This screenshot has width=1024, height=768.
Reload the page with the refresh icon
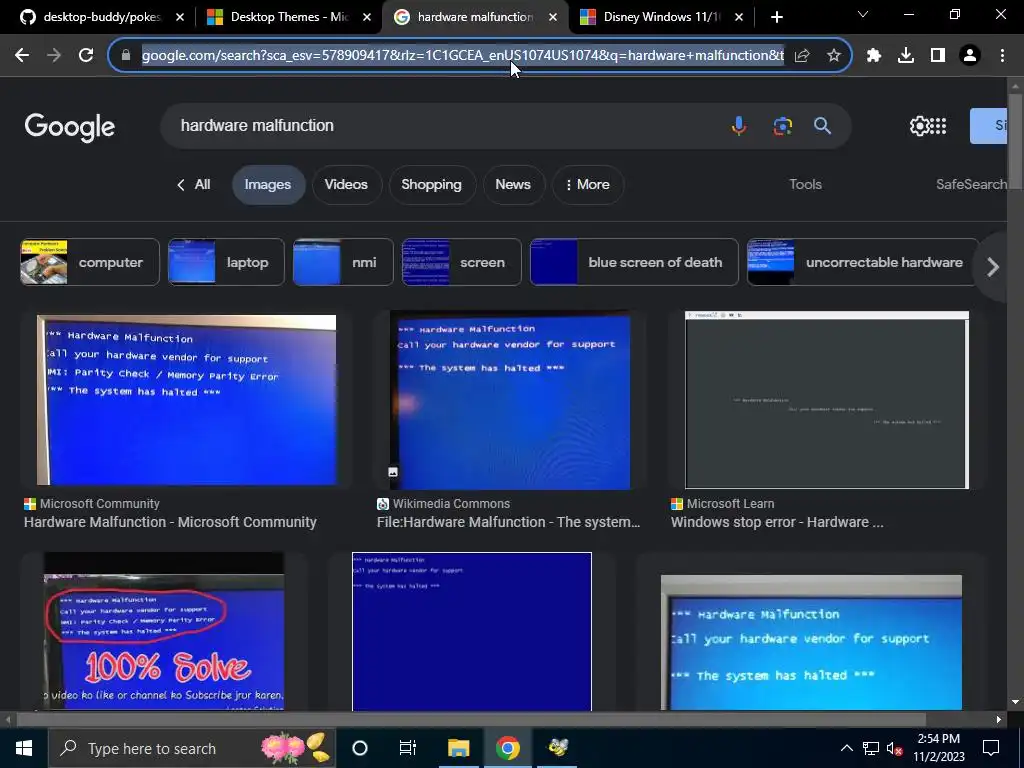(x=86, y=56)
